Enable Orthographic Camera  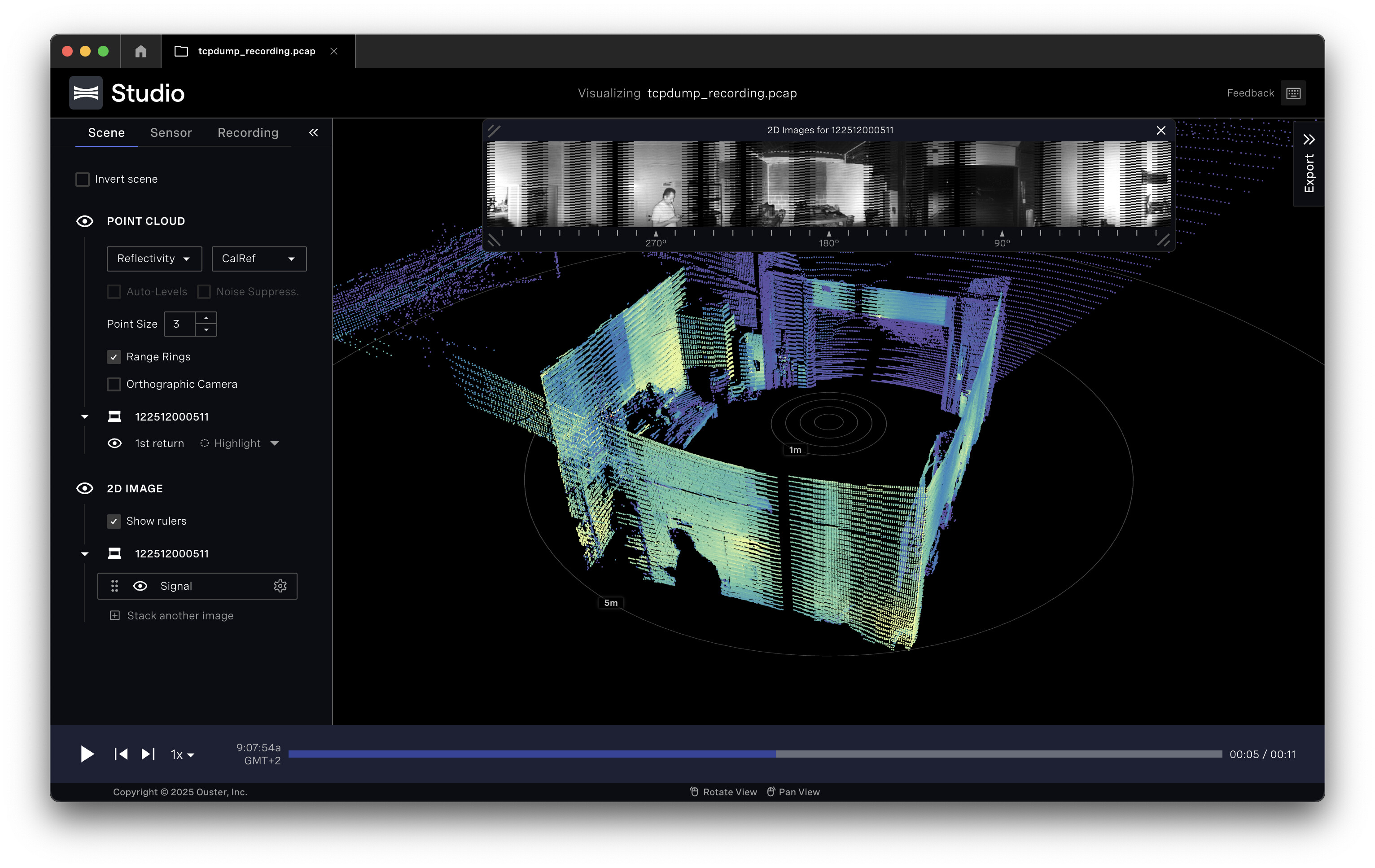click(x=114, y=384)
